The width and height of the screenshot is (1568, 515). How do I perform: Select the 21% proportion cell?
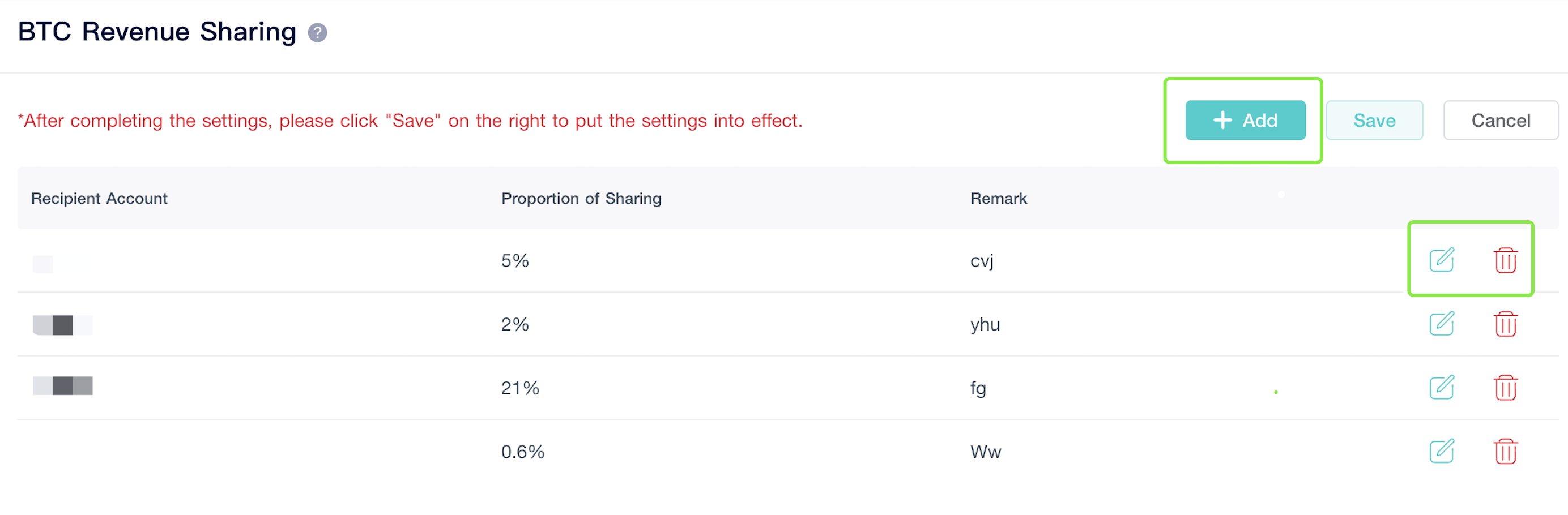520,388
